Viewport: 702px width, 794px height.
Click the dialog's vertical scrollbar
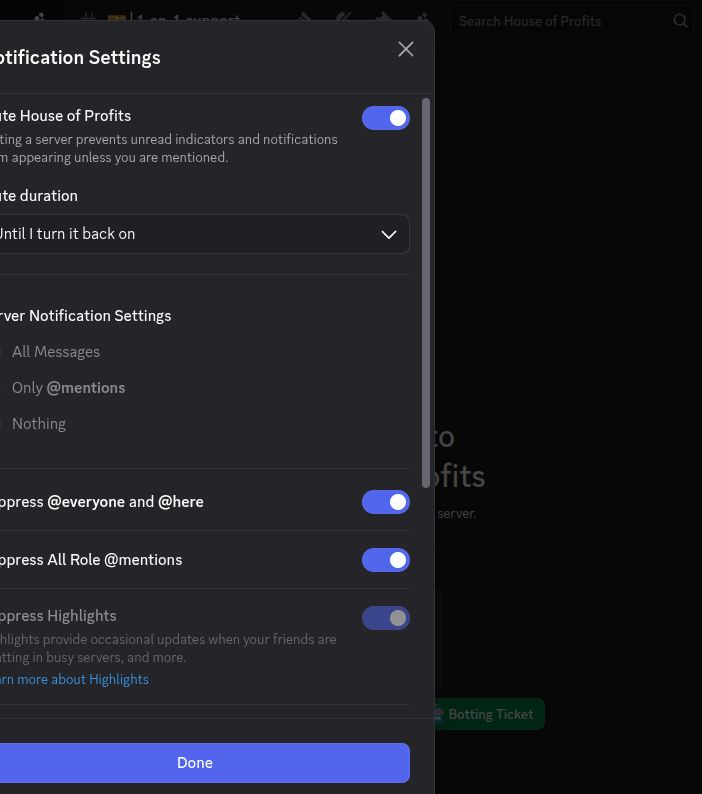coord(426,293)
